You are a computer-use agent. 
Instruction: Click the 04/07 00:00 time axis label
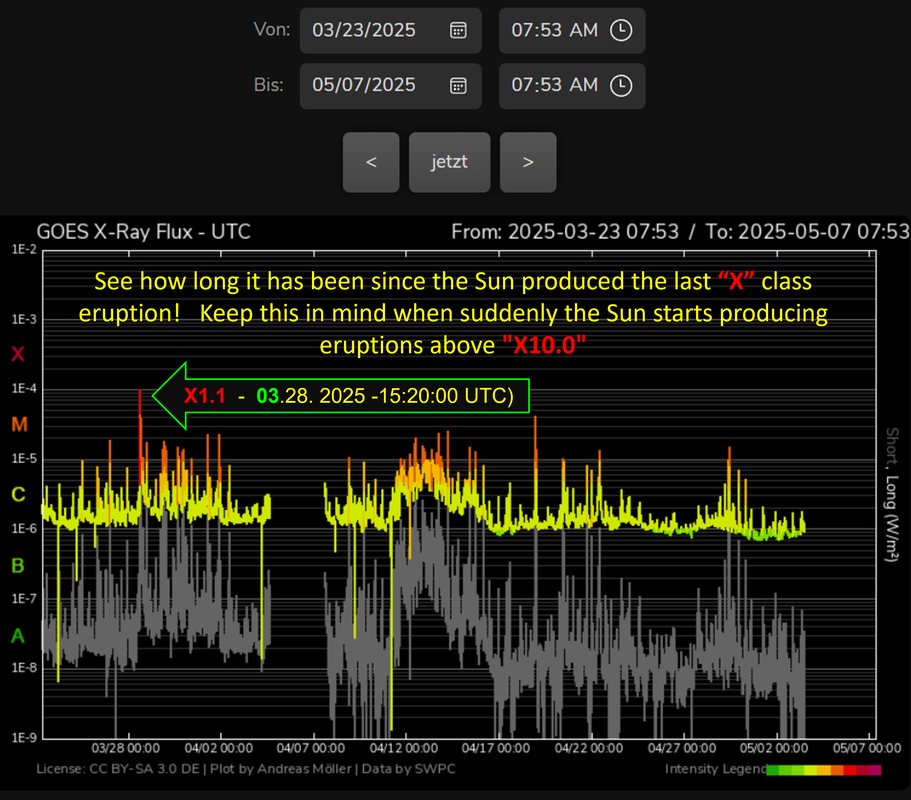point(311,748)
